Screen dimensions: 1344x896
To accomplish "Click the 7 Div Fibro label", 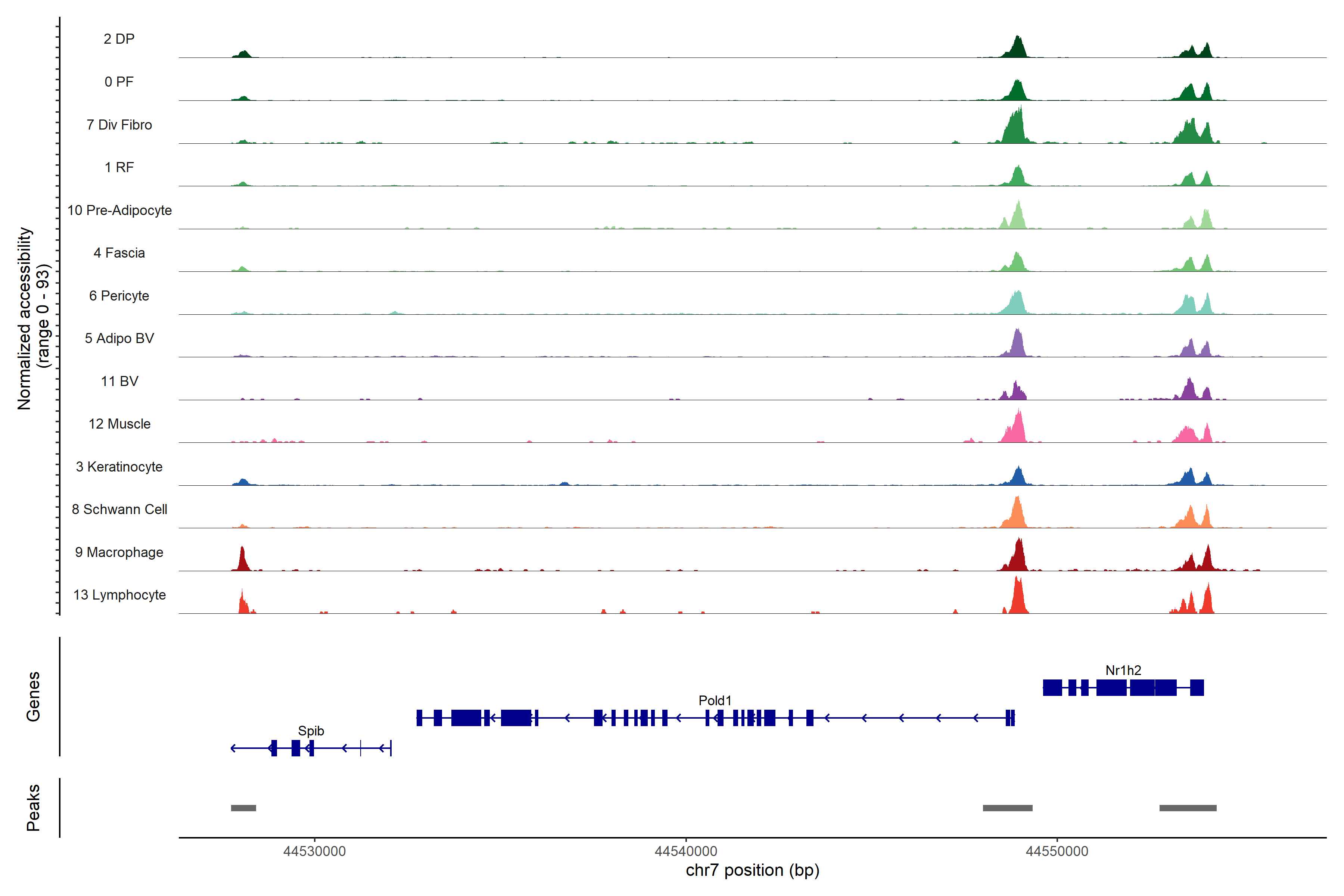I will [x=119, y=125].
